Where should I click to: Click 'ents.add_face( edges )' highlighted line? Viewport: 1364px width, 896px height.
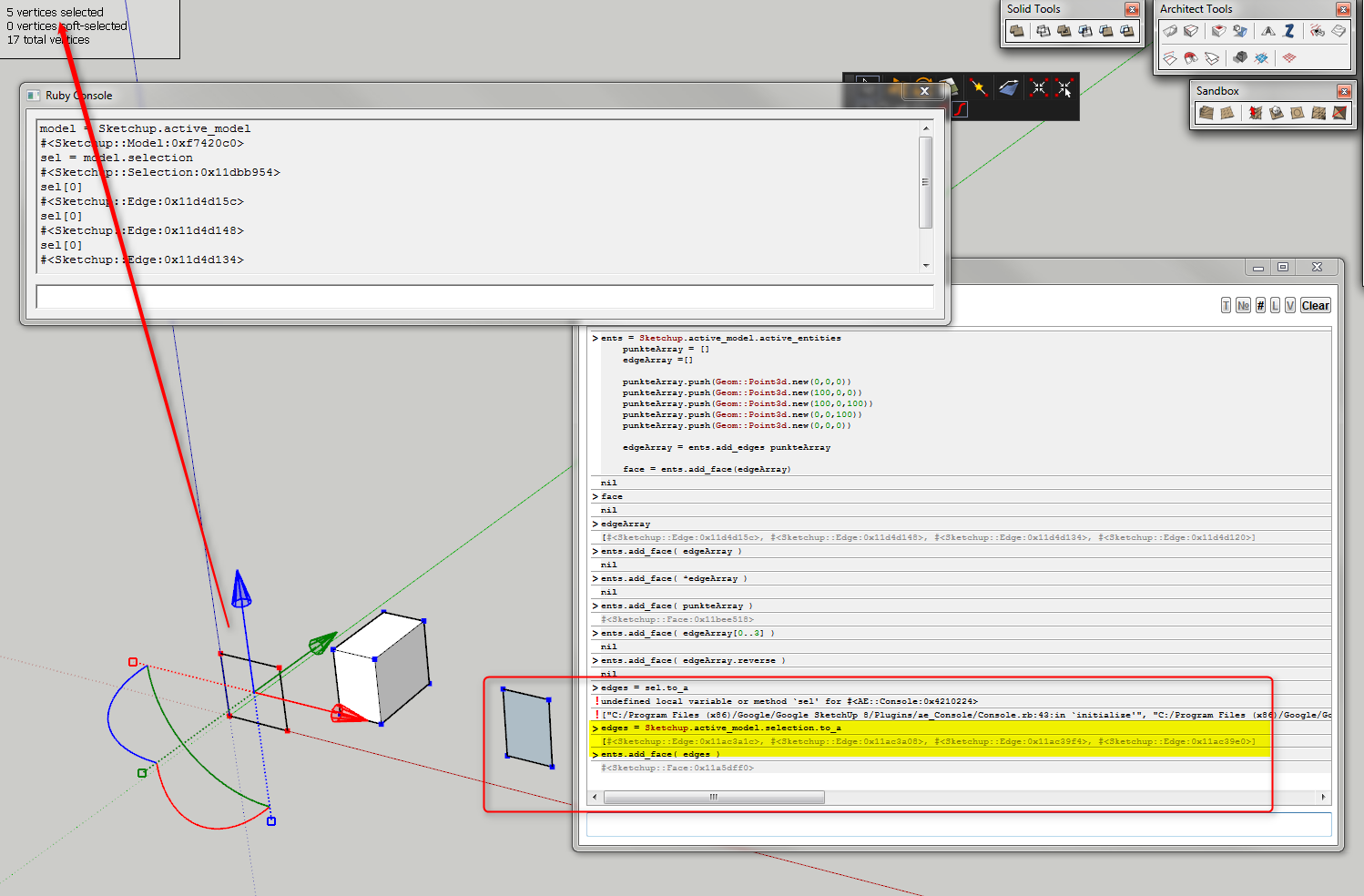[x=660, y=754]
